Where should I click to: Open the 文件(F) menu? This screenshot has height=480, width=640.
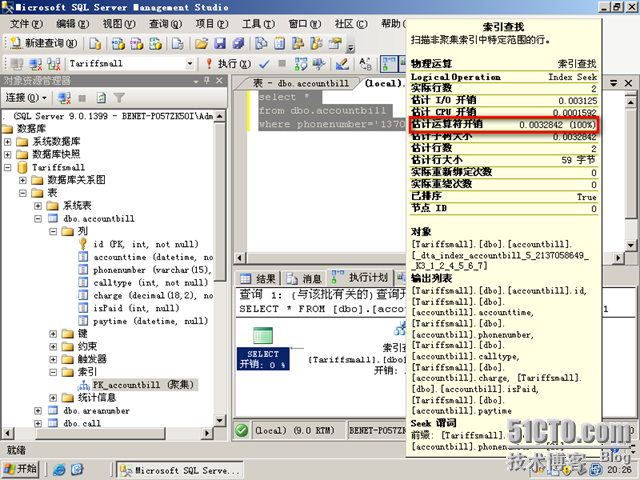tap(26, 24)
